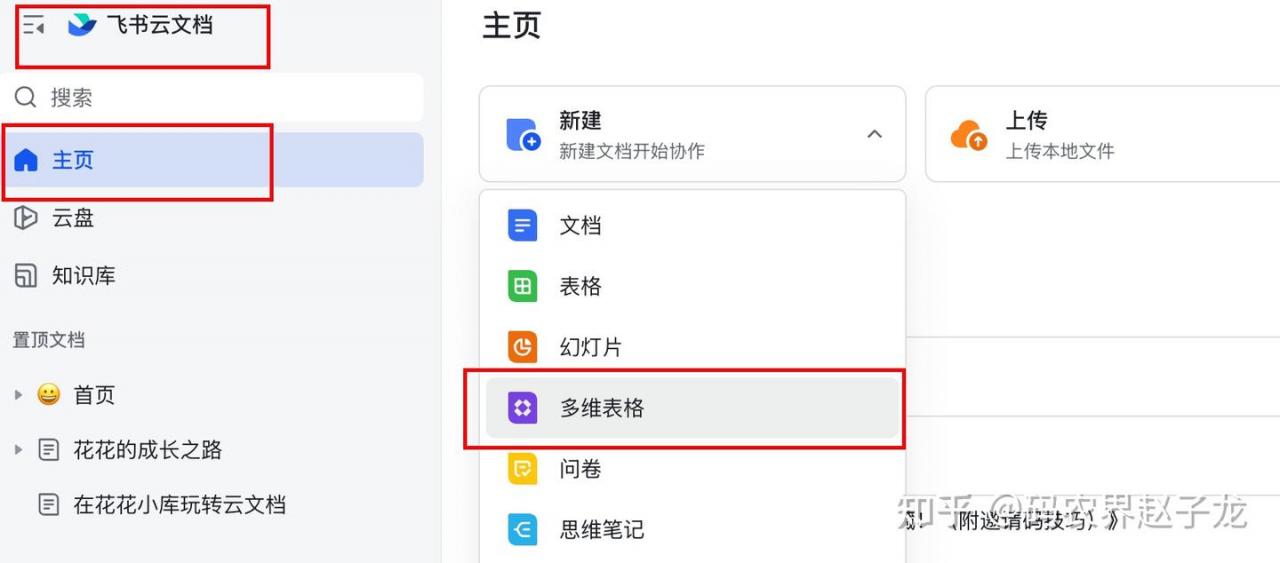Go to 知识库 in the sidebar
The height and width of the screenshot is (563, 1280).
tap(212, 276)
